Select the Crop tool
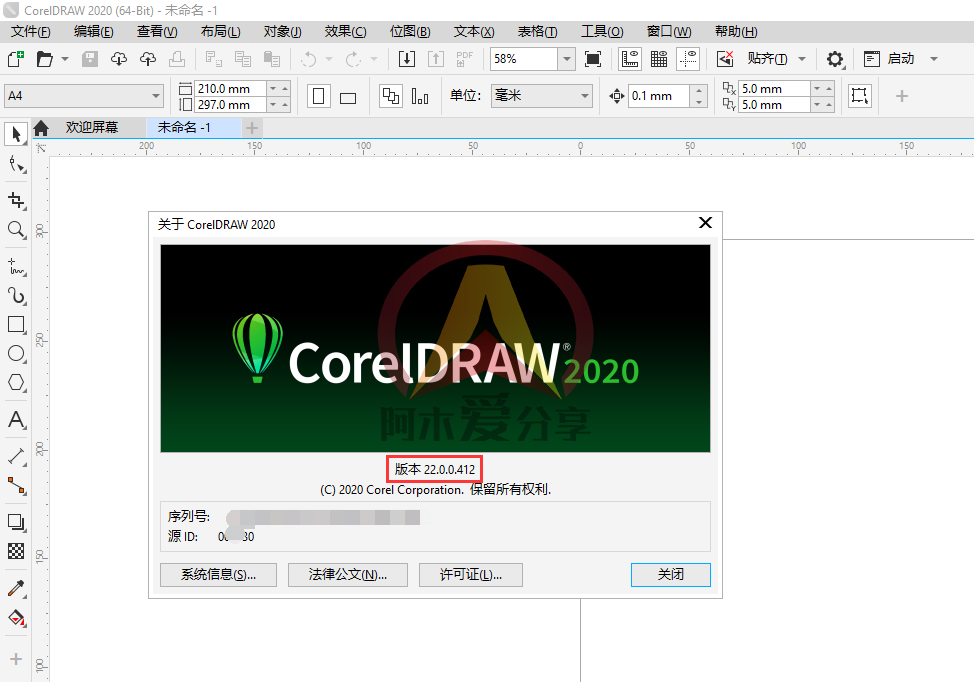The height and width of the screenshot is (682, 974). coord(15,201)
